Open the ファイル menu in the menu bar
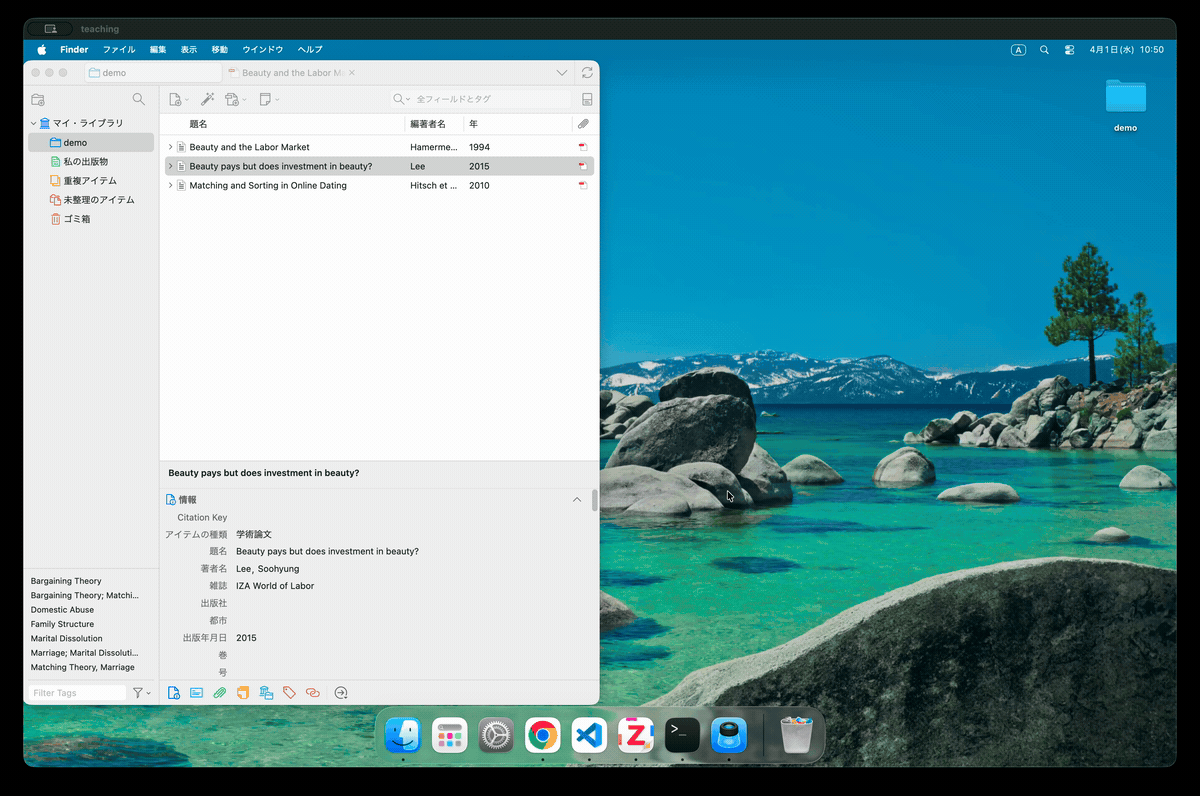Image resolution: width=1200 pixels, height=796 pixels. [119, 49]
